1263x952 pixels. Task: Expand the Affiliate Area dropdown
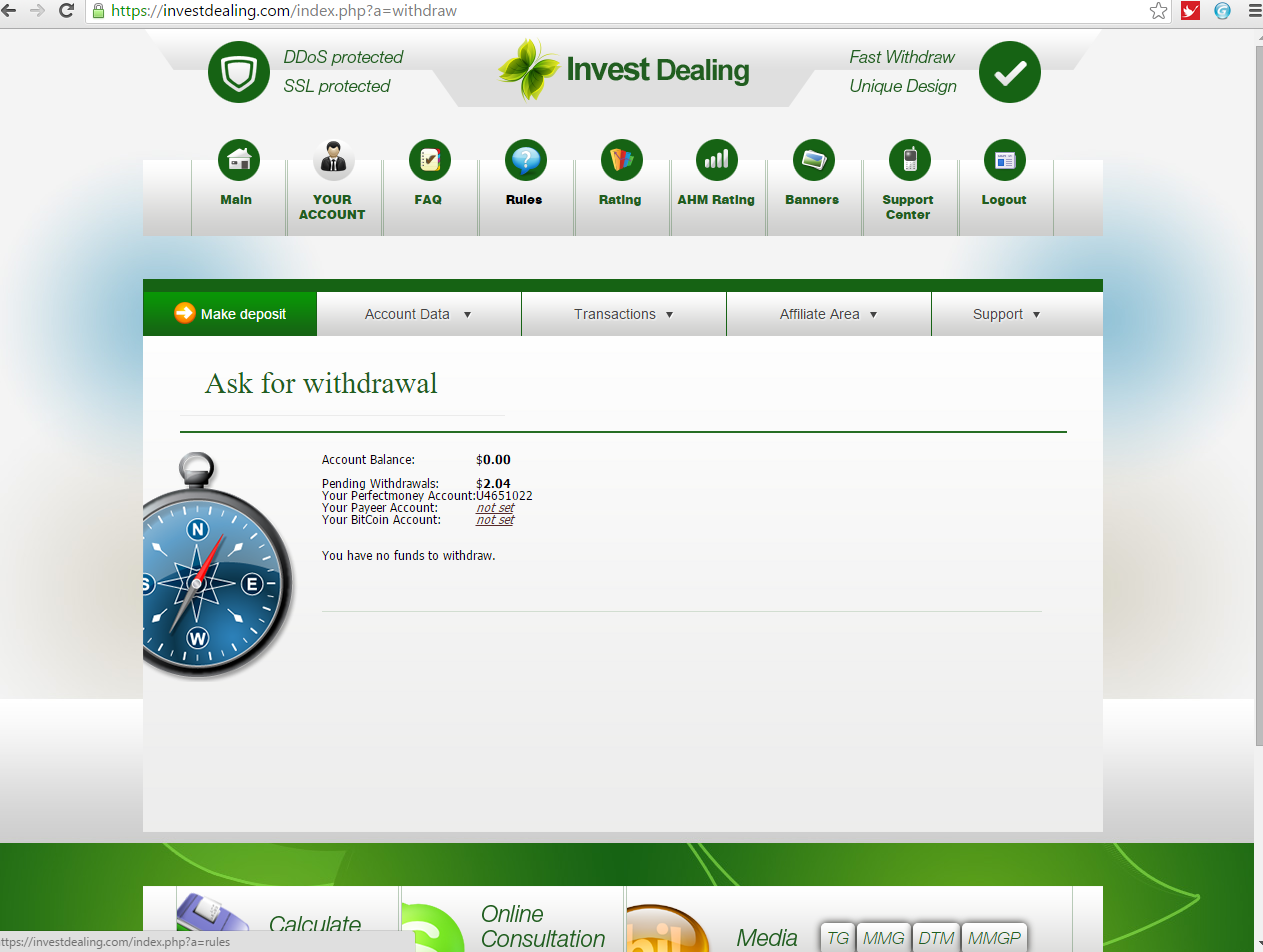click(829, 314)
